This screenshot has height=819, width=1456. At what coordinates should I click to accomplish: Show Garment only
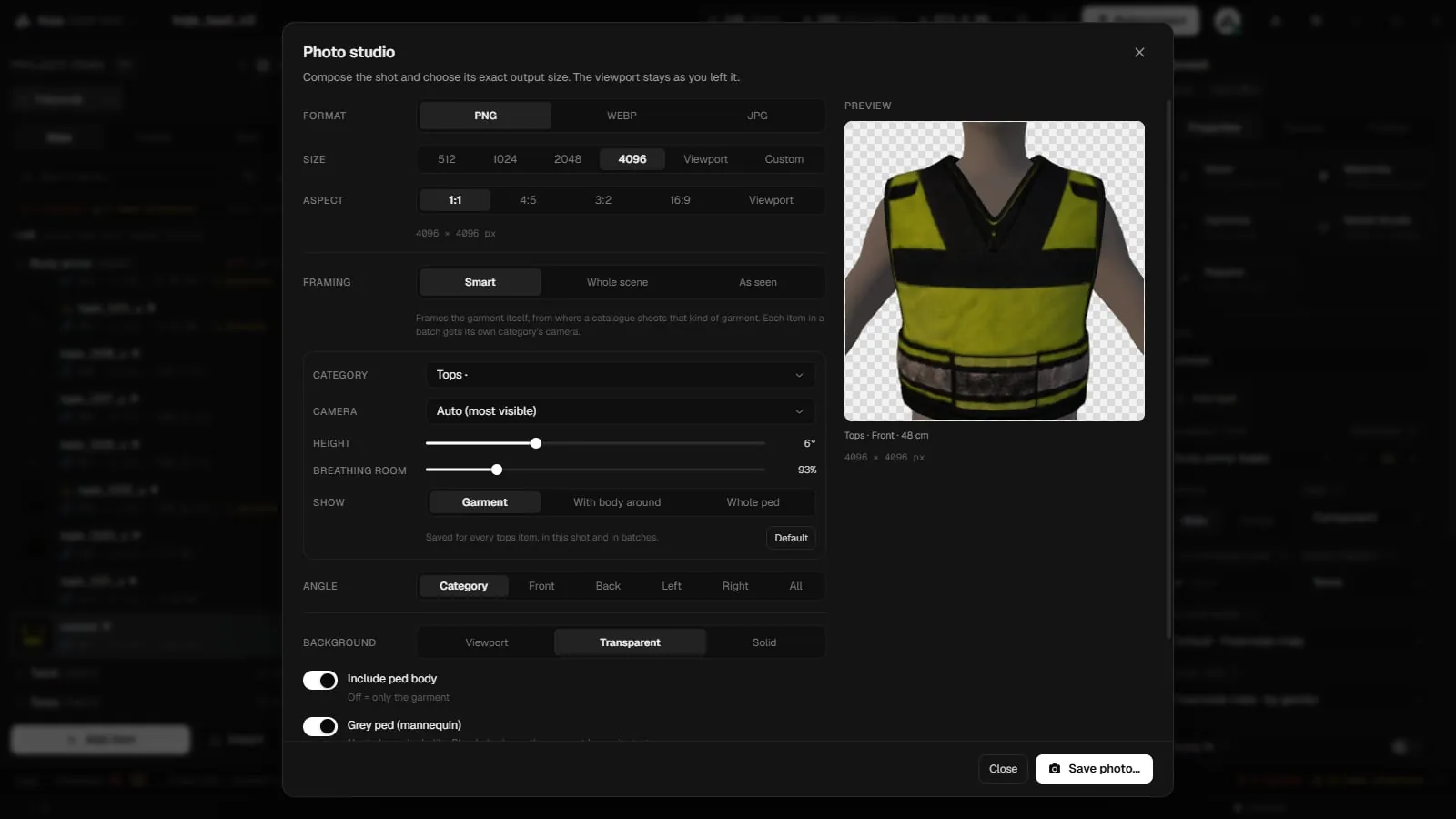[x=484, y=502]
